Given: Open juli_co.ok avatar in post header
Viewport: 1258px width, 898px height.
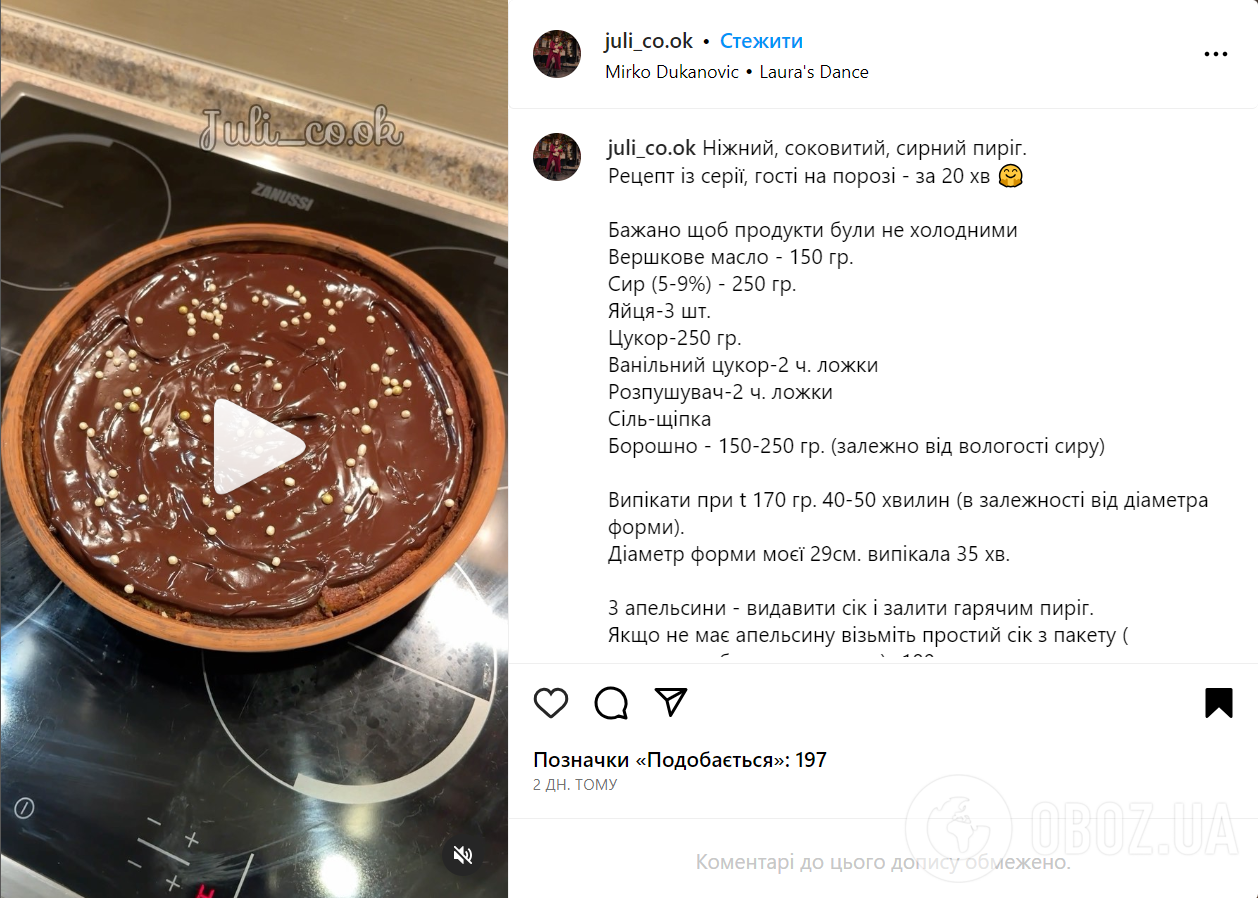Looking at the screenshot, I should click(x=557, y=55).
